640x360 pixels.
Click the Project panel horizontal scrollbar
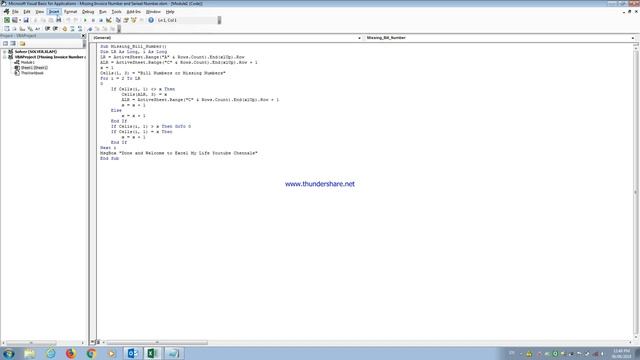point(43,343)
